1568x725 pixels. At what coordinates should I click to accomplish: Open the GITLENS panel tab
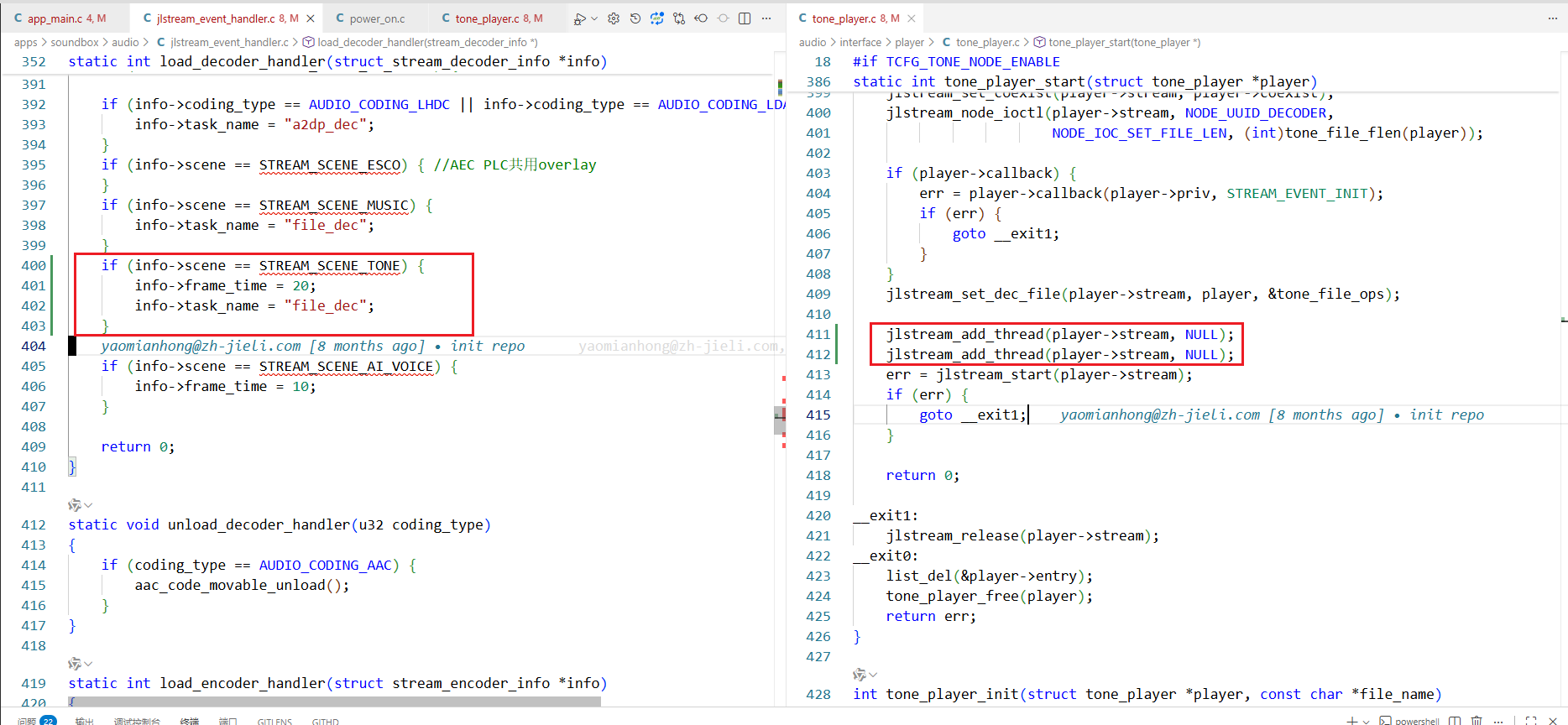[274, 721]
